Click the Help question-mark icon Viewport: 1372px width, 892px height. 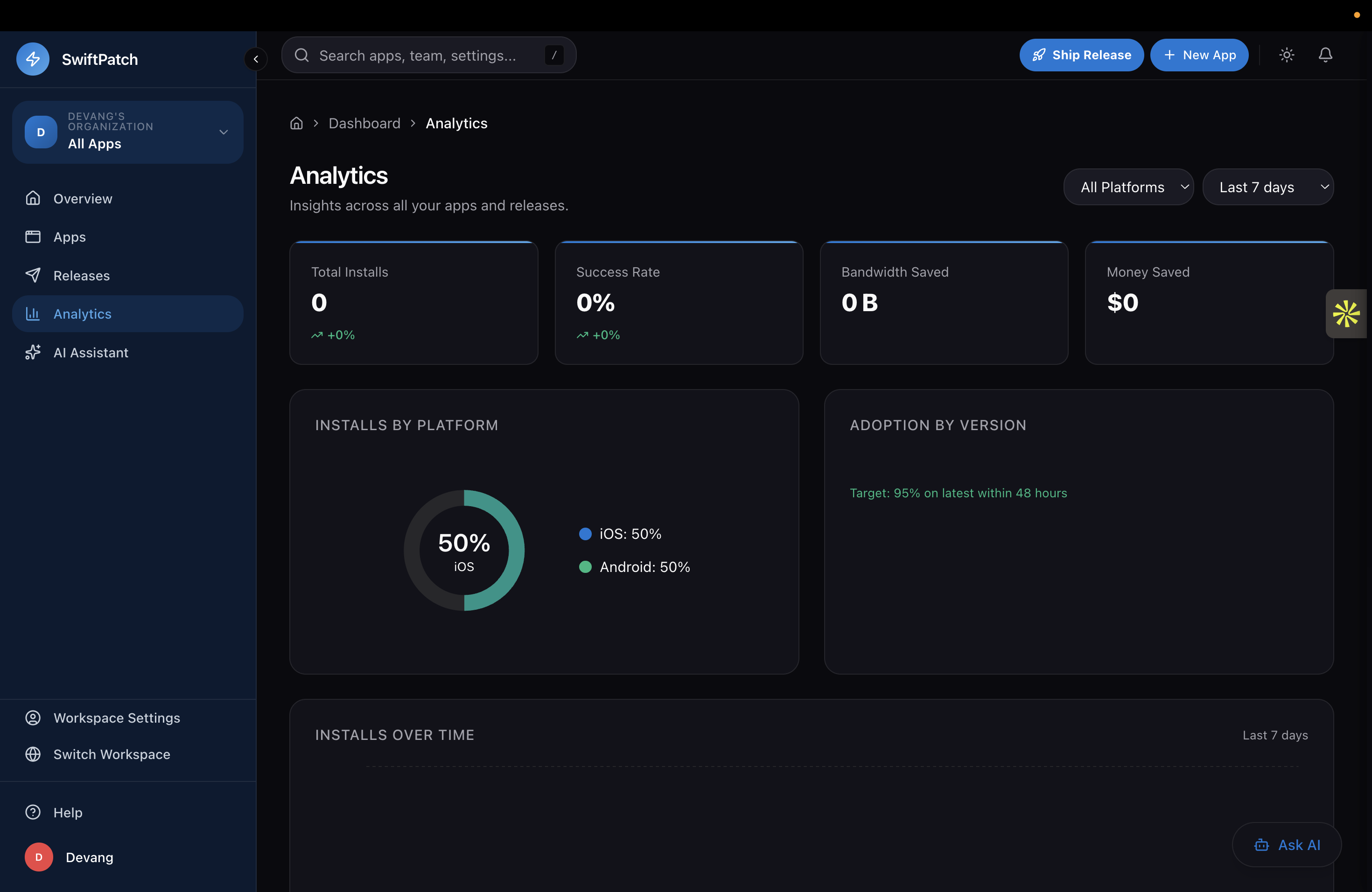tap(33, 812)
